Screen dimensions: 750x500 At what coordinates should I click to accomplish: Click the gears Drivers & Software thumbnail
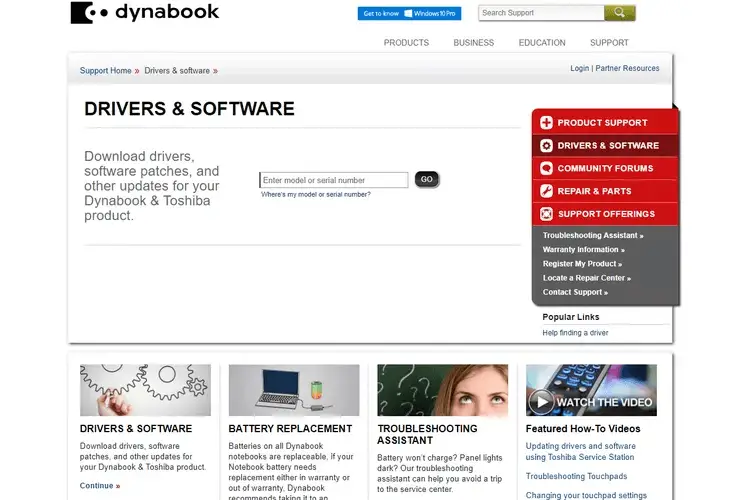click(x=145, y=390)
